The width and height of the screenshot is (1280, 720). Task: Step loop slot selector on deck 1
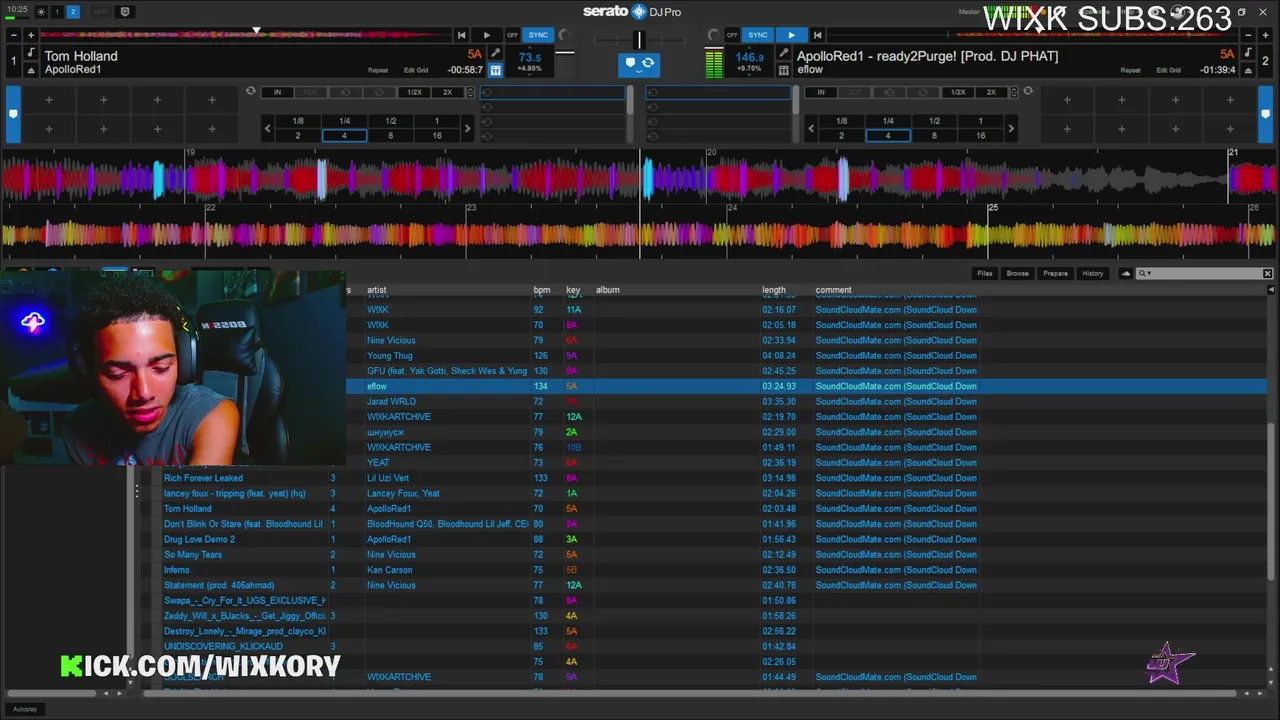[468, 92]
